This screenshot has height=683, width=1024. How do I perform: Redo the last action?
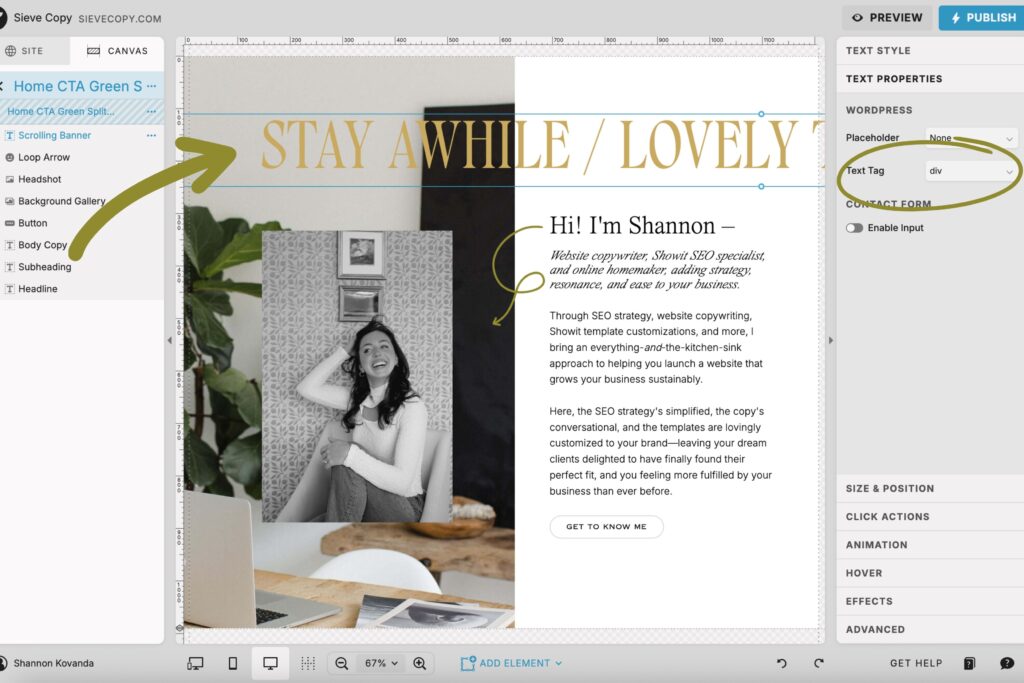point(819,663)
